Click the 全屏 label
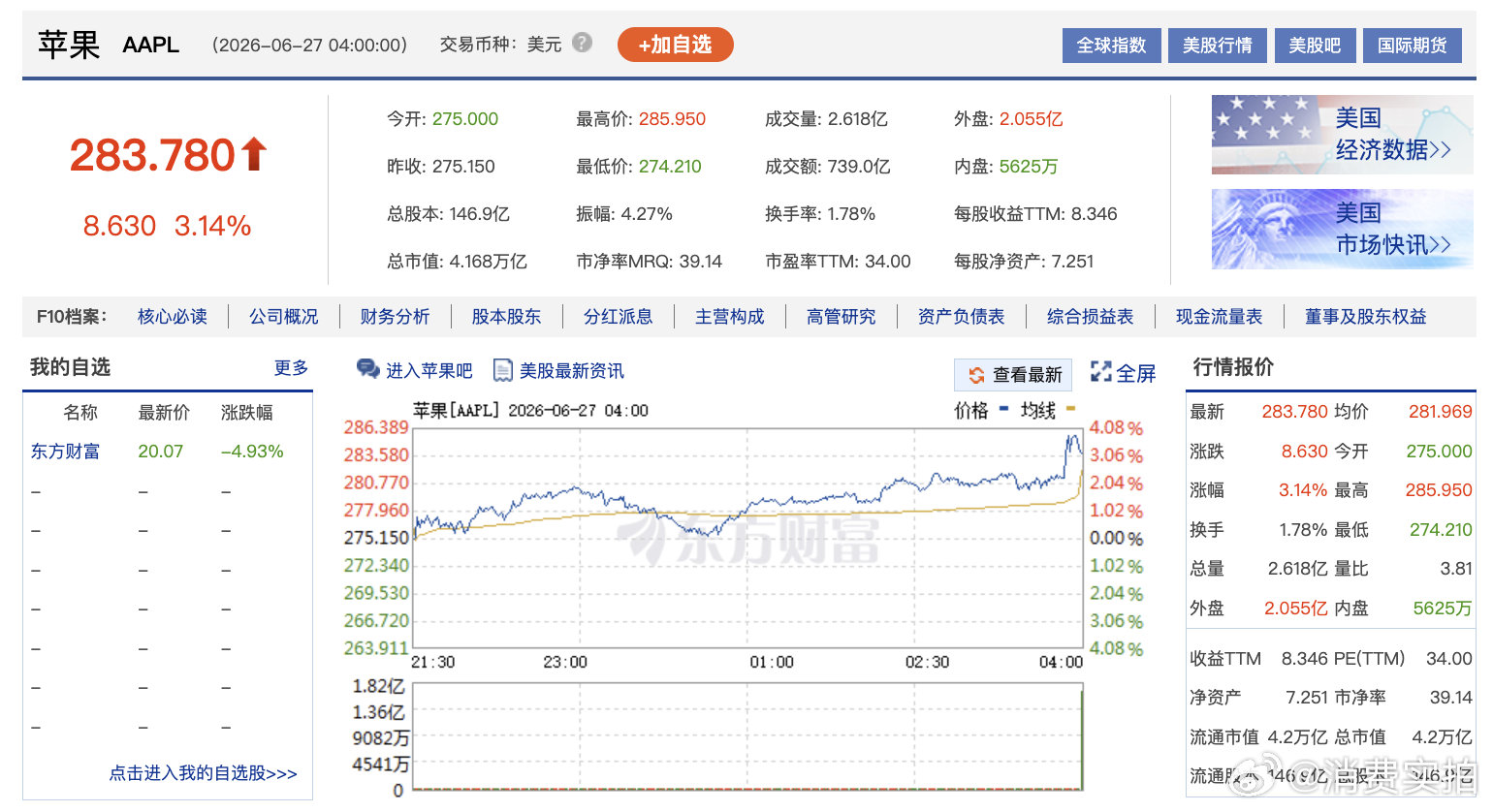The image size is (1493, 812). click(1136, 373)
